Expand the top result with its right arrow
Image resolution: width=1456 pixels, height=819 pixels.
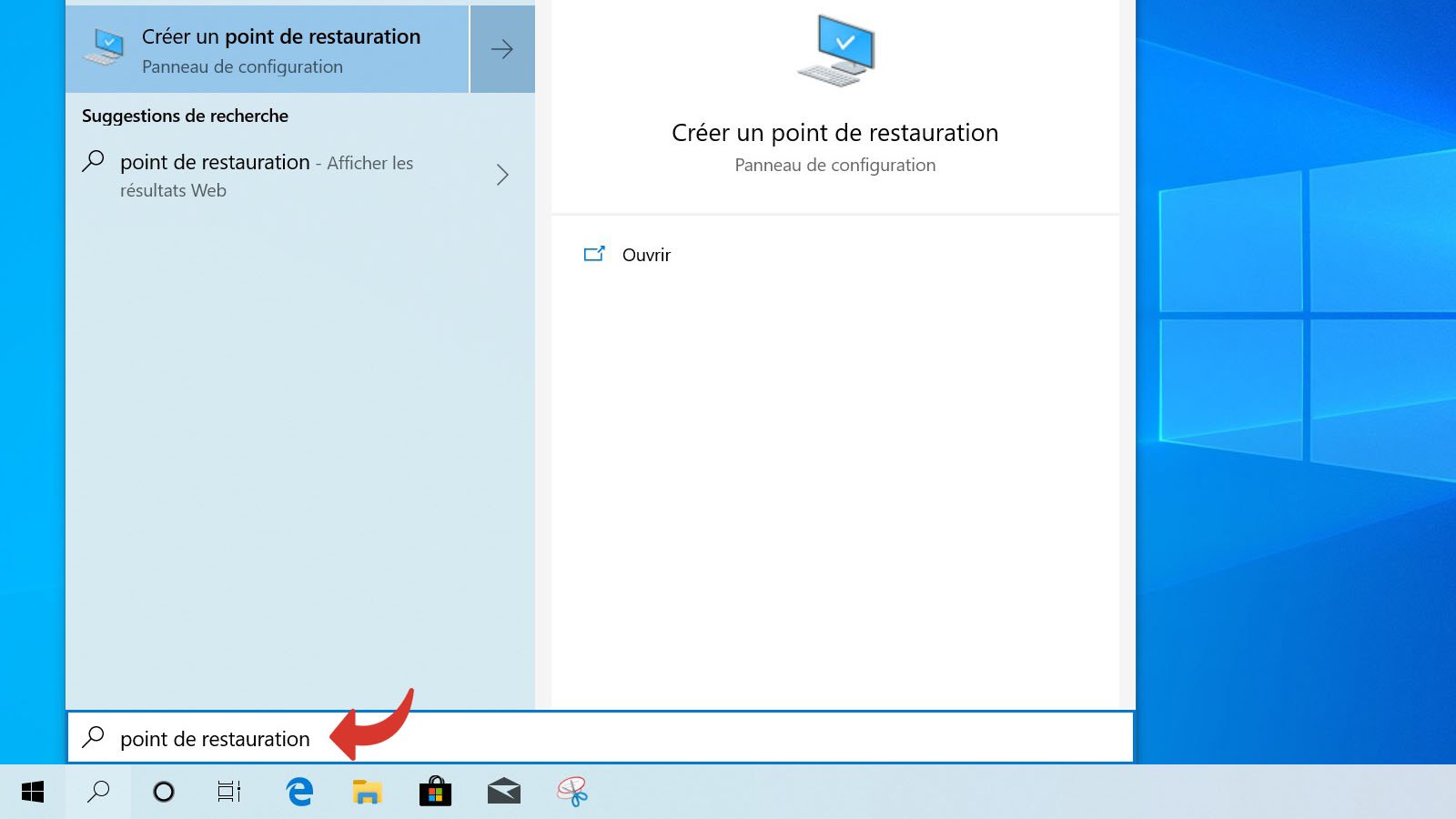coord(501,49)
